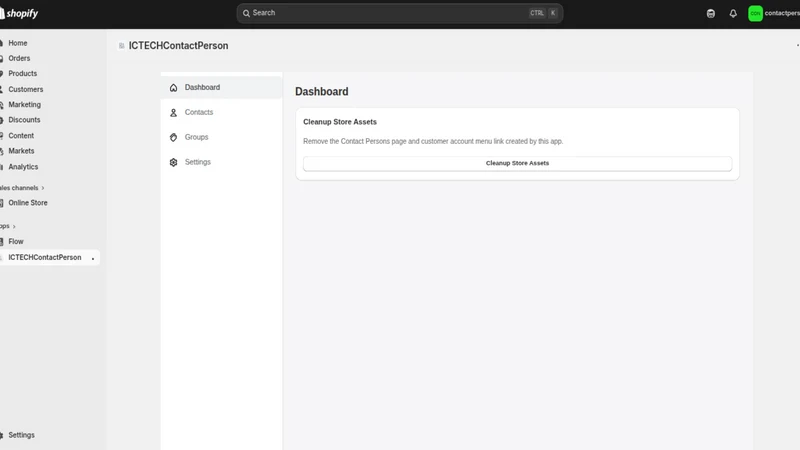The width and height of the screenshot is (800, 450).
Task: Focus the Search field in the top bar
Action: pyautogui.click(x=399, y=13)
